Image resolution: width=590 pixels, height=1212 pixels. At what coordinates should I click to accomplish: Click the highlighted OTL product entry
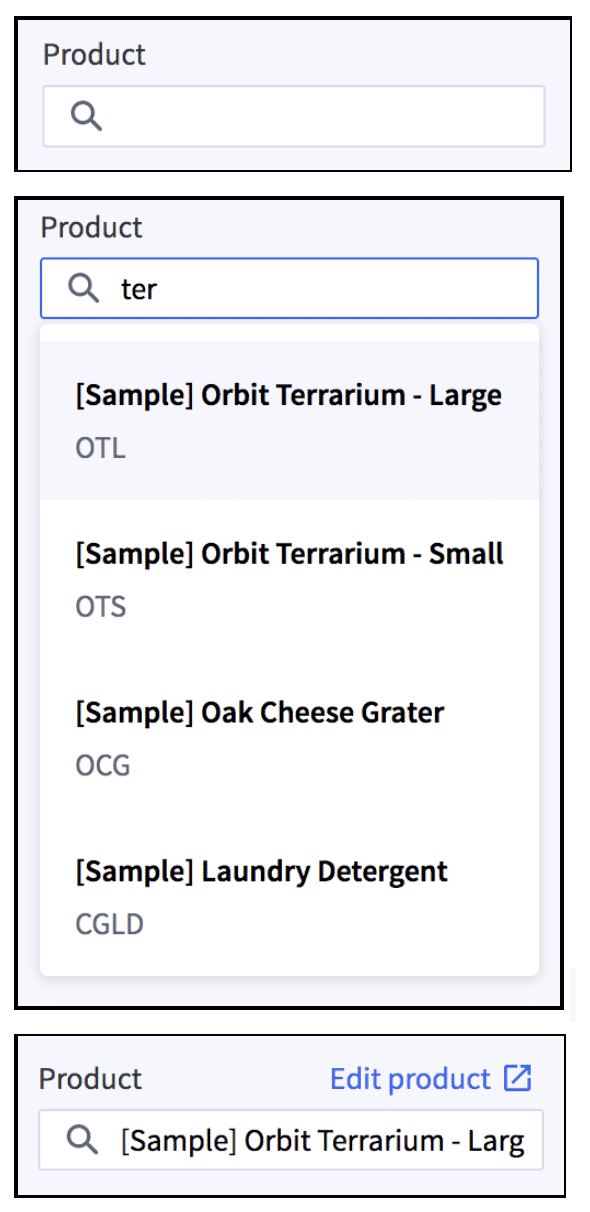[288, 420]
